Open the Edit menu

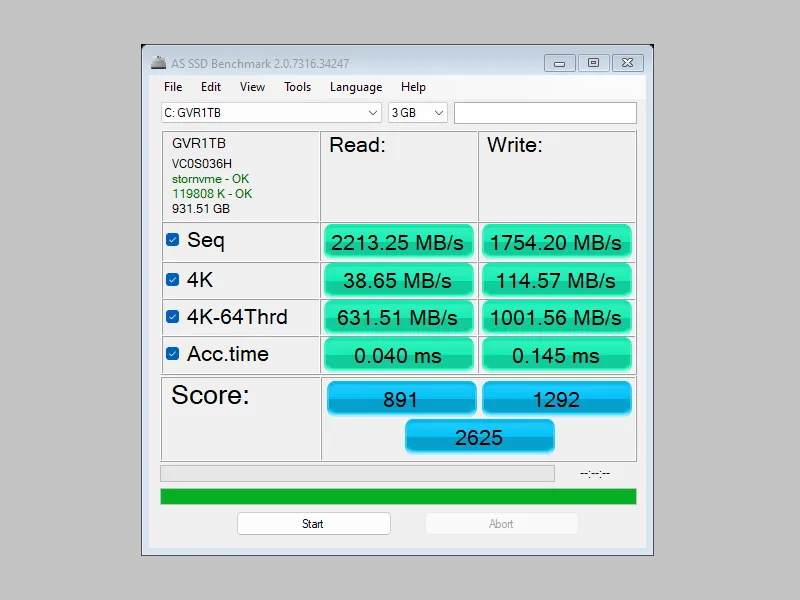point(210,87)
